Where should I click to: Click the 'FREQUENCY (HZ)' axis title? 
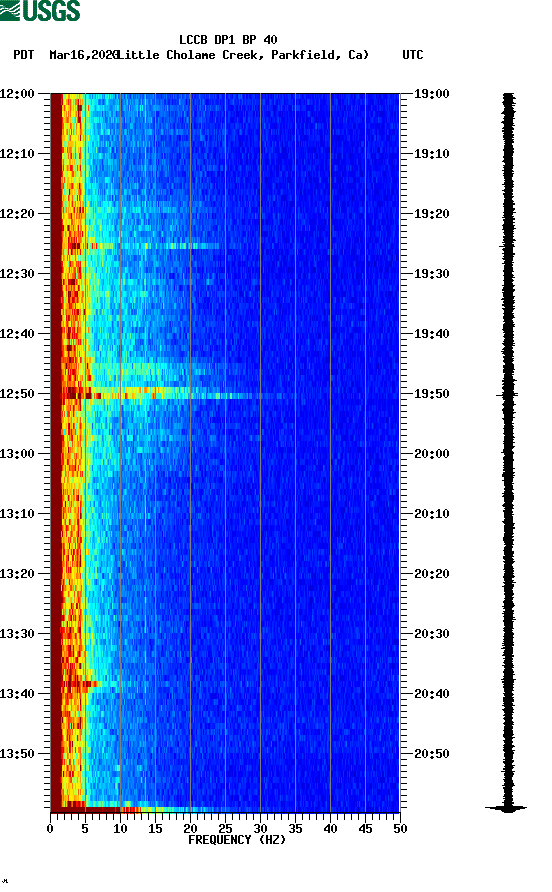click(237, 840)
